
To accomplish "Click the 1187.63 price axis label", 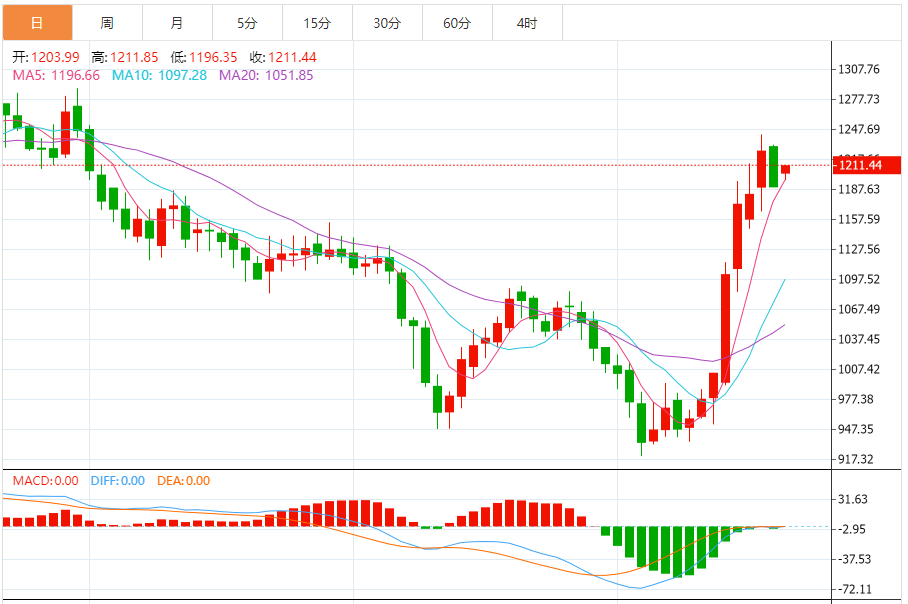I will click(x=859, y=189).
